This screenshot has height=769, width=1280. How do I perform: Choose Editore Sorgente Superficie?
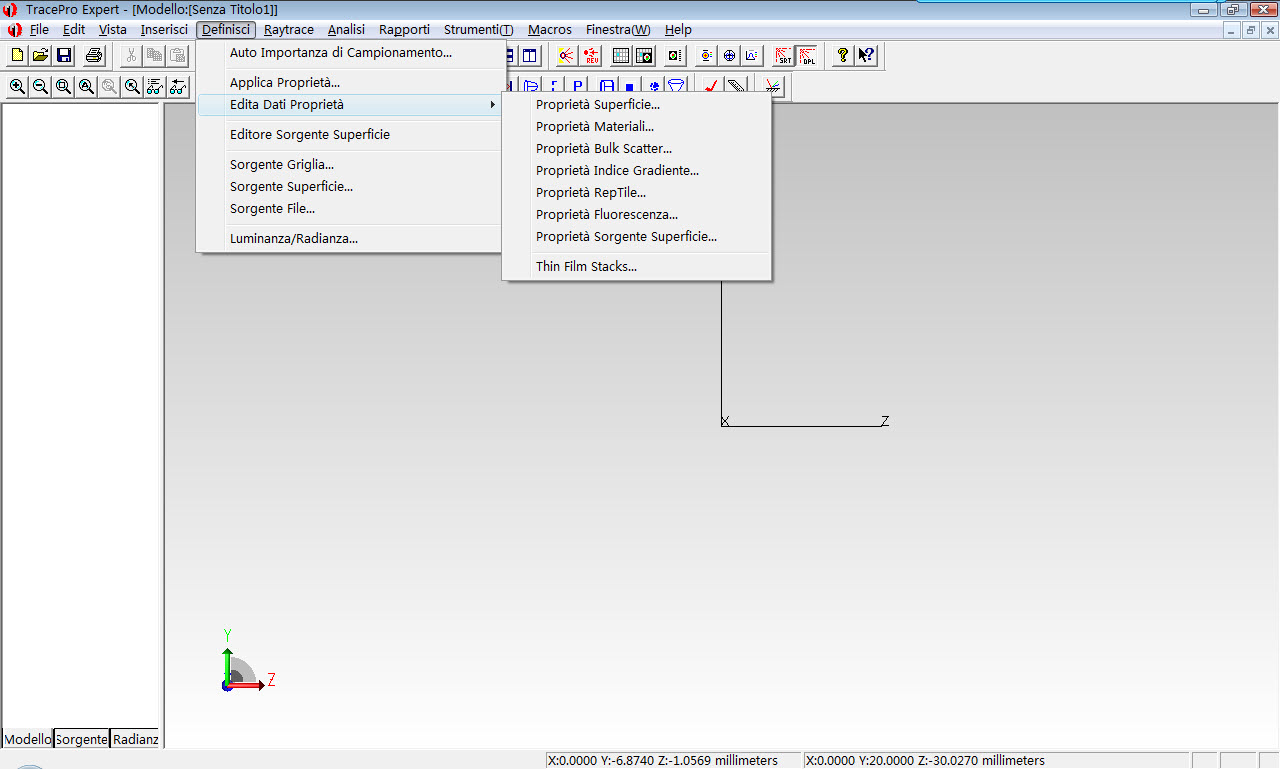350,134
